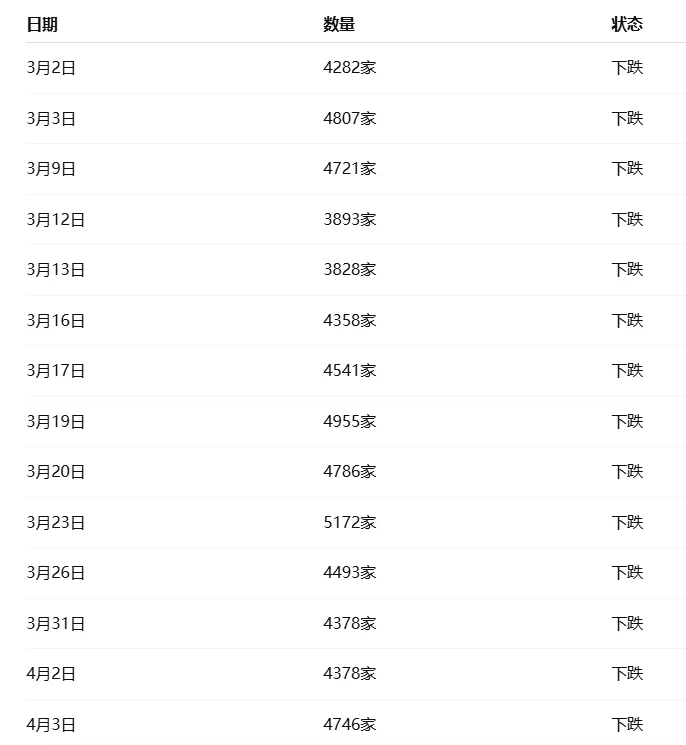Screen dimensions: 686x745
Task: Select the 3月17日 date cell
Action: tap(56, 371)
